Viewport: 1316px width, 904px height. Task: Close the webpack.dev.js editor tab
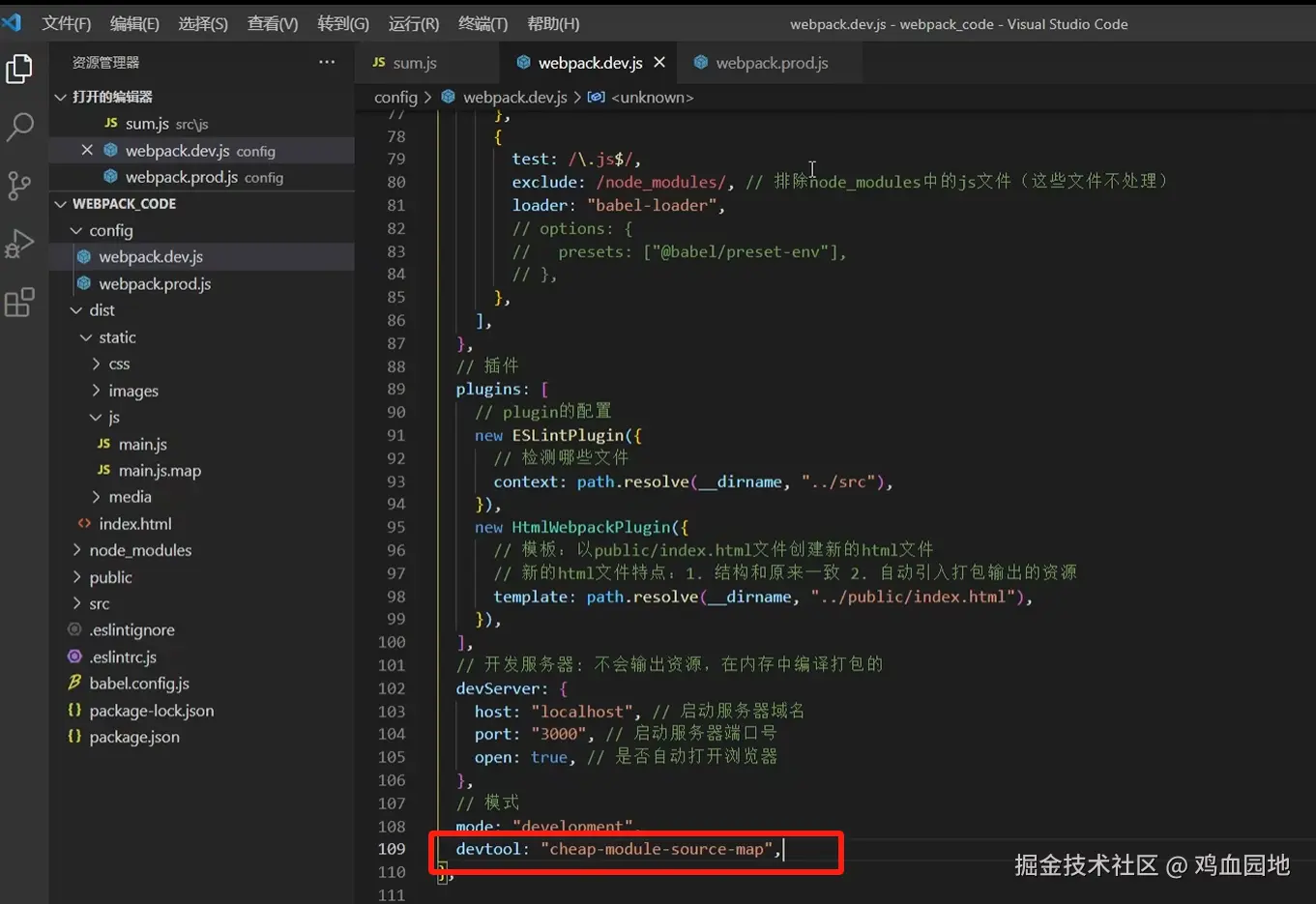coord(659,62)
